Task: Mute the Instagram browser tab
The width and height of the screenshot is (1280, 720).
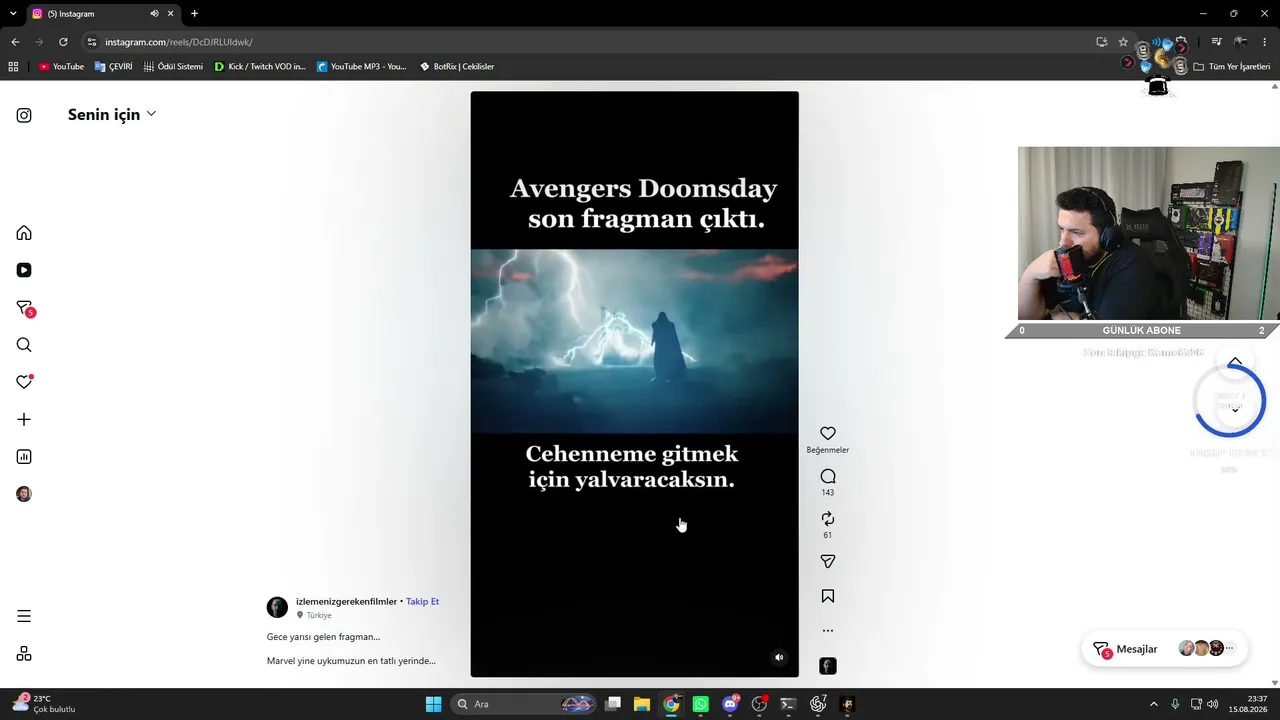Action: tap(154, 14)
